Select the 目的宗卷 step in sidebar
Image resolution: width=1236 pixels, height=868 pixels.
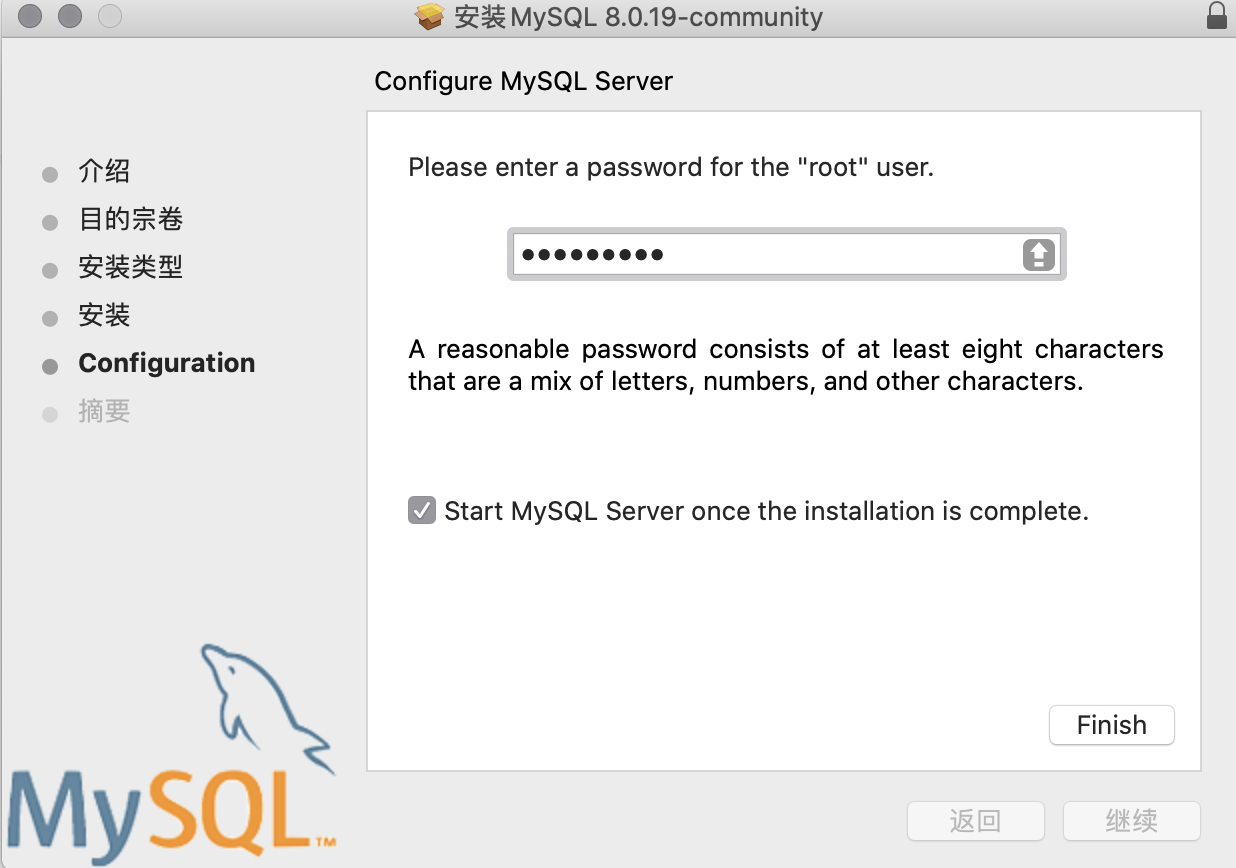tap(130, 219)
